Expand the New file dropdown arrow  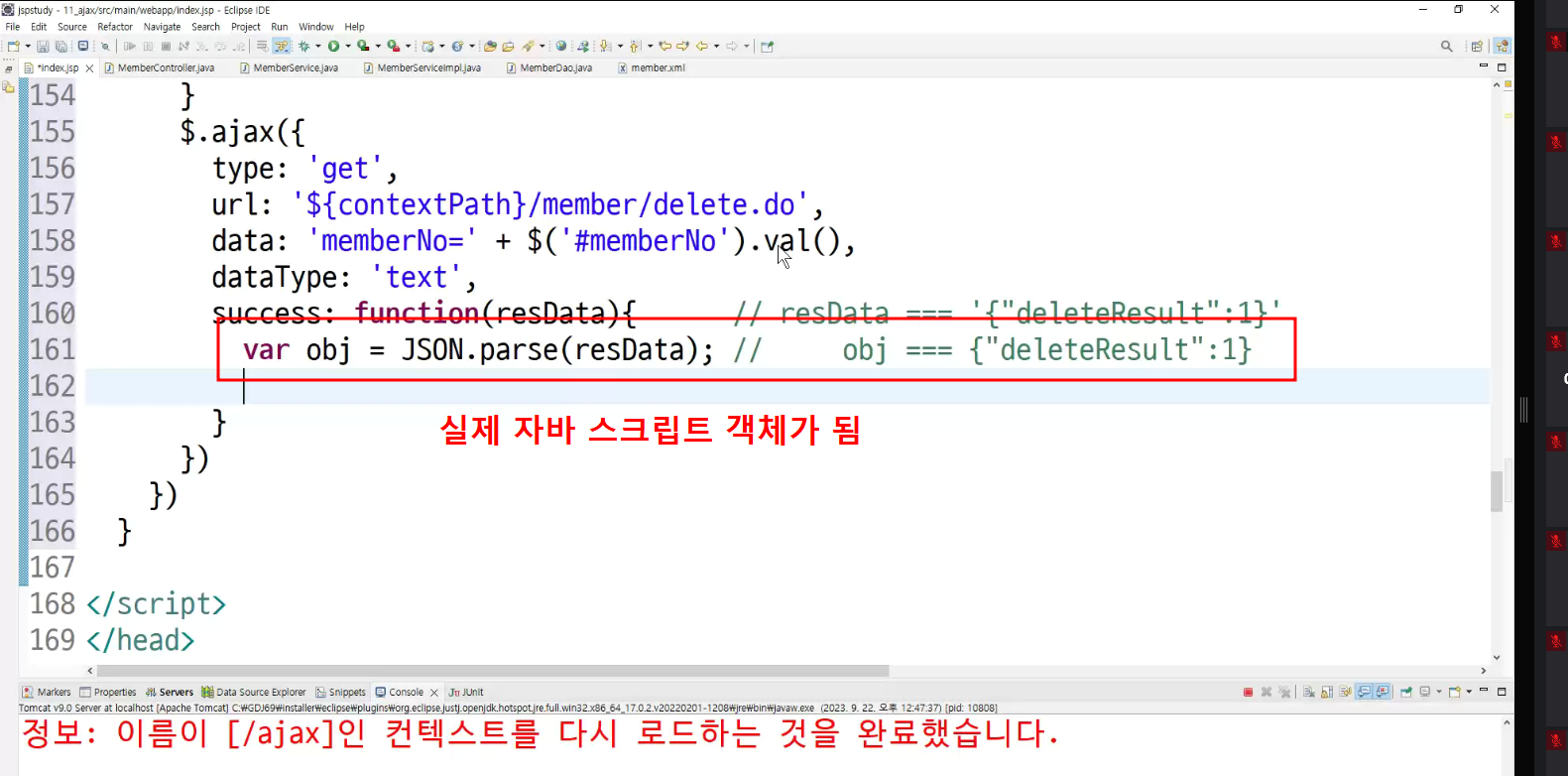(x=27, y=47)
